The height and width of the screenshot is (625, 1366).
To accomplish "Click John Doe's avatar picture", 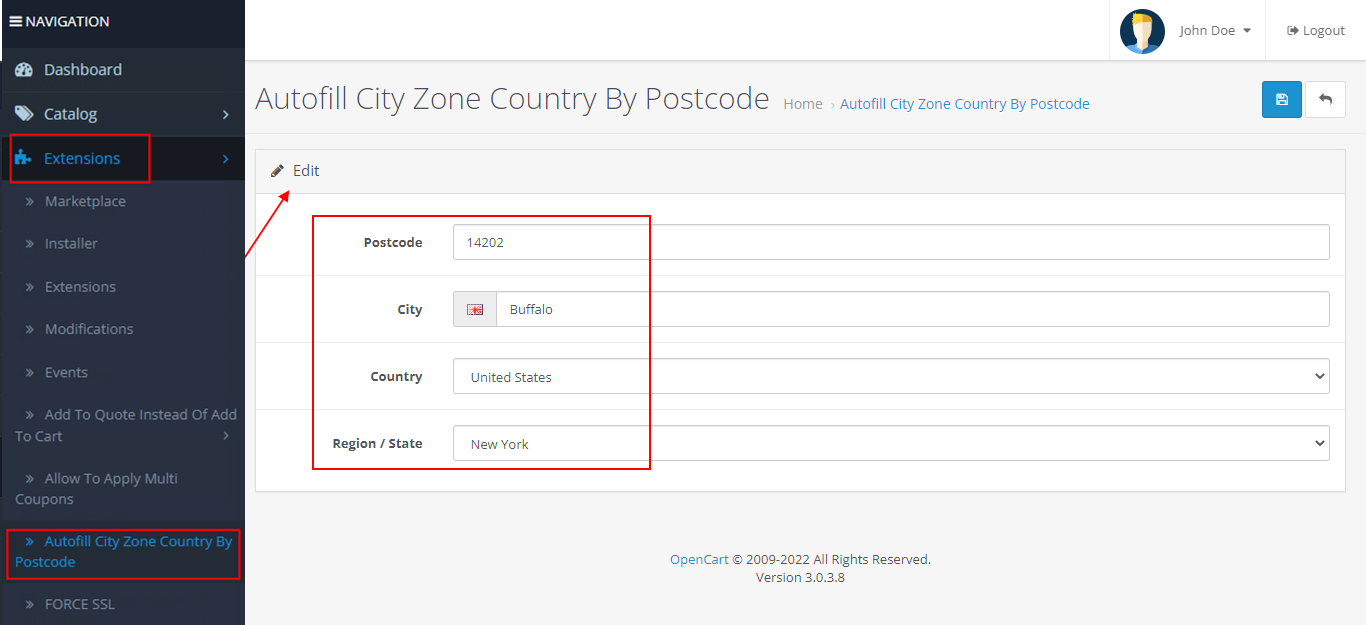I will (1141, 30).
